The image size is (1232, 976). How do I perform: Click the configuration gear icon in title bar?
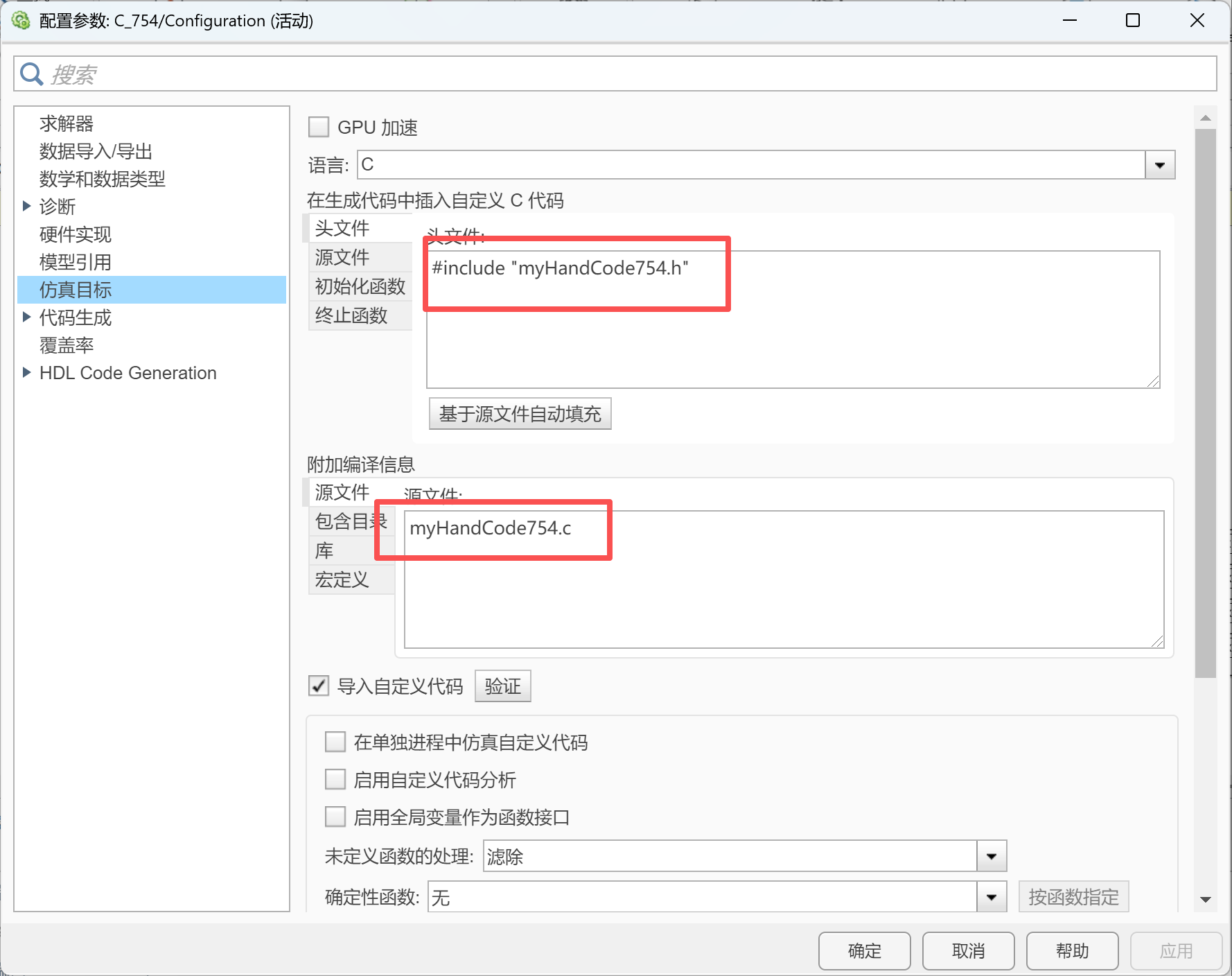point(21,21)
